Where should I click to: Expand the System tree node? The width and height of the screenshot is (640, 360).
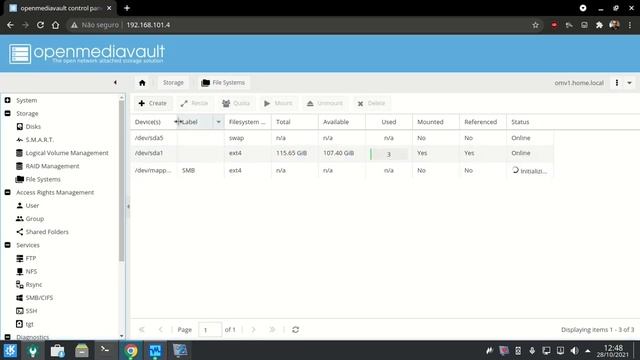coord(7,100)
